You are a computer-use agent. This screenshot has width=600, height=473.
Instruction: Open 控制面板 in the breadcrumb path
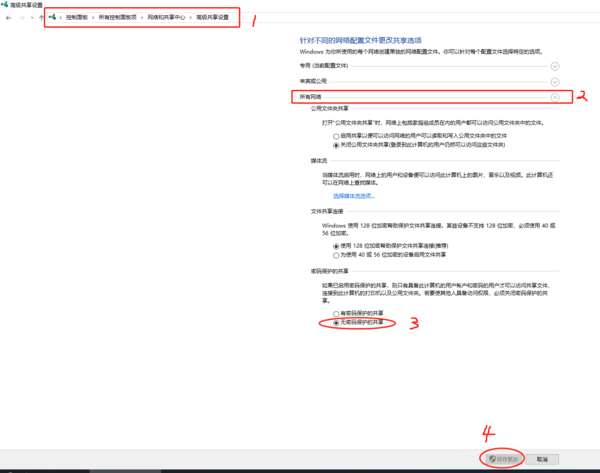76,18
